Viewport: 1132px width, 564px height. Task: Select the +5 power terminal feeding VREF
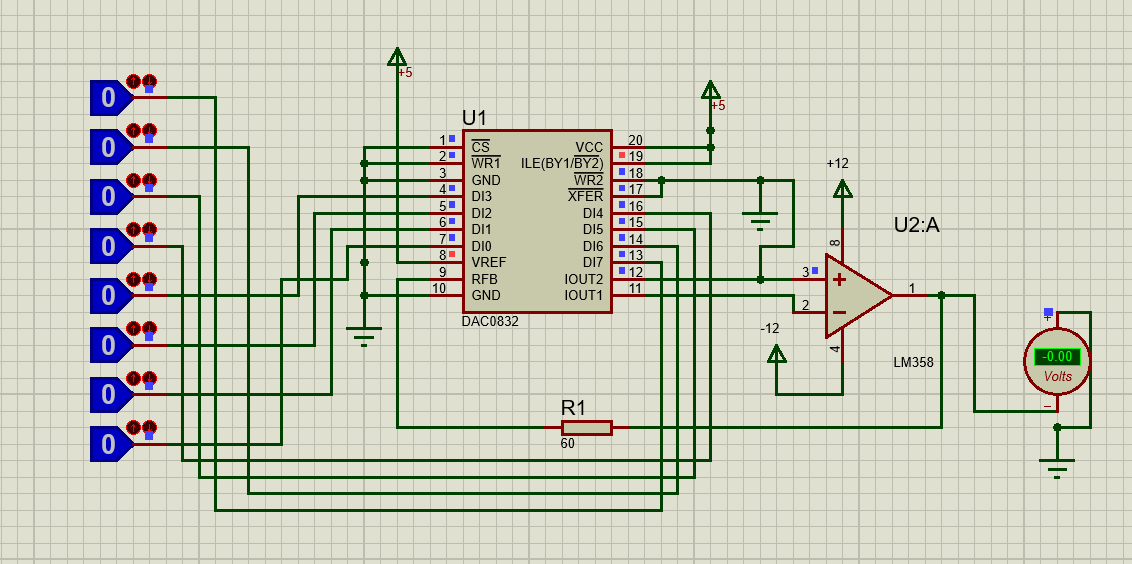click(396, 56)
